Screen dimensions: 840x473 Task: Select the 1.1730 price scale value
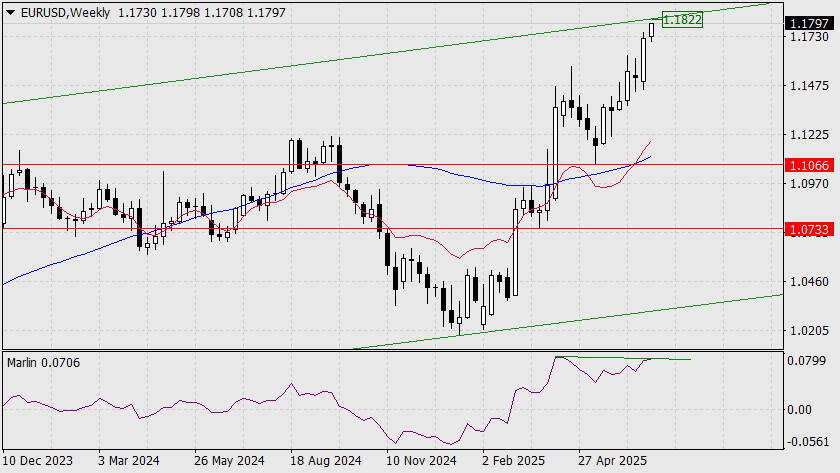809,36
